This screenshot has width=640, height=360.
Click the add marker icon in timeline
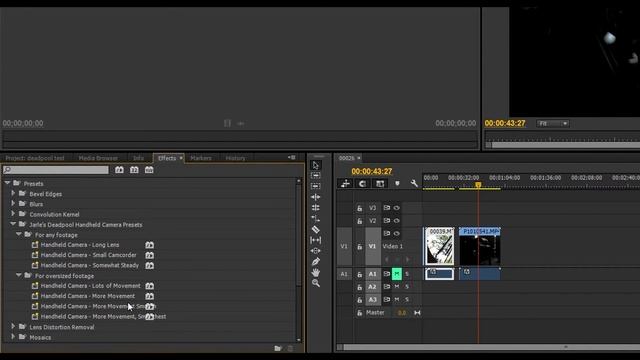point(397,184)
